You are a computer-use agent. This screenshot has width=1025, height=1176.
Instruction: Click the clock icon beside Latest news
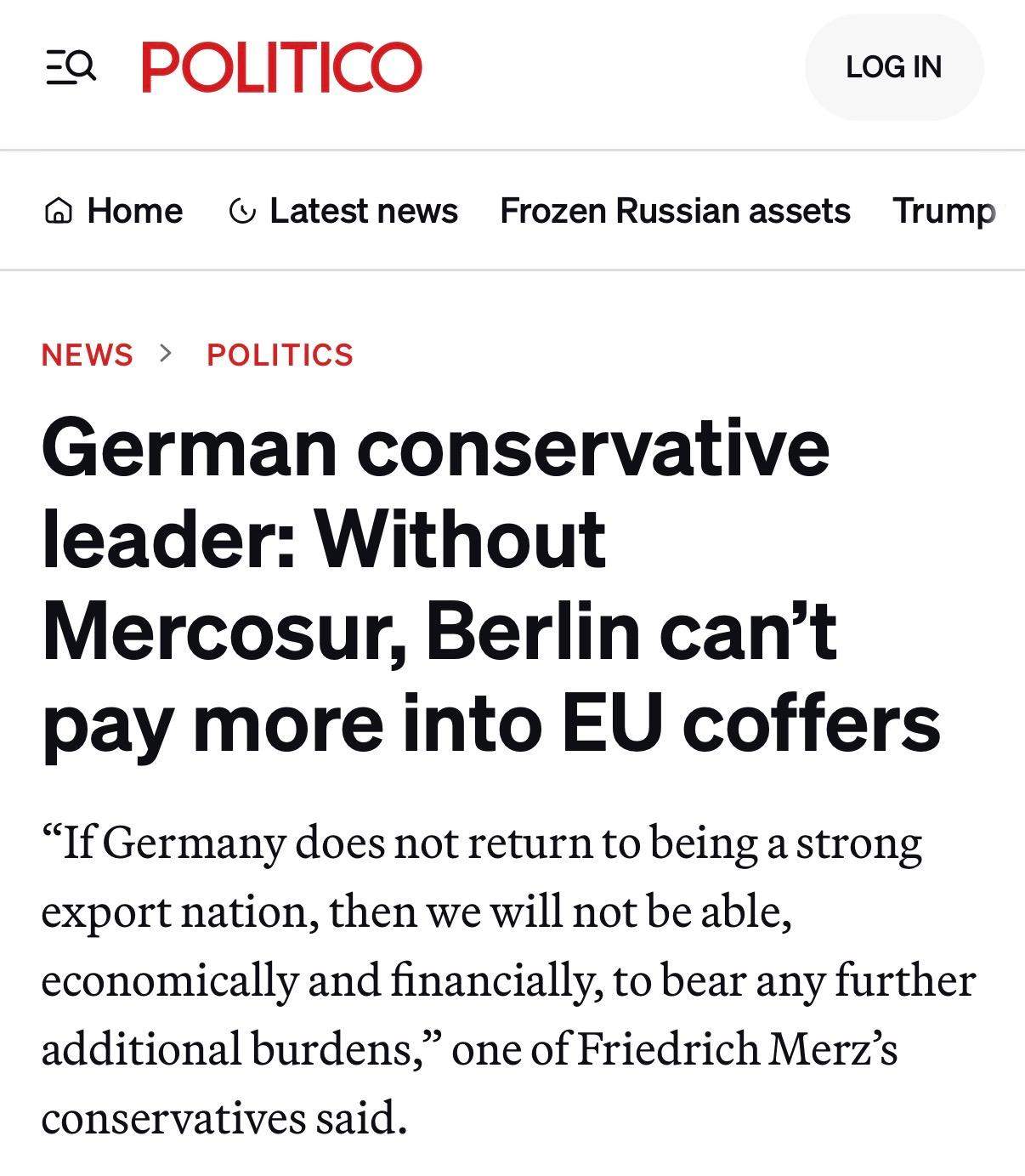click(x=242, y=211)
